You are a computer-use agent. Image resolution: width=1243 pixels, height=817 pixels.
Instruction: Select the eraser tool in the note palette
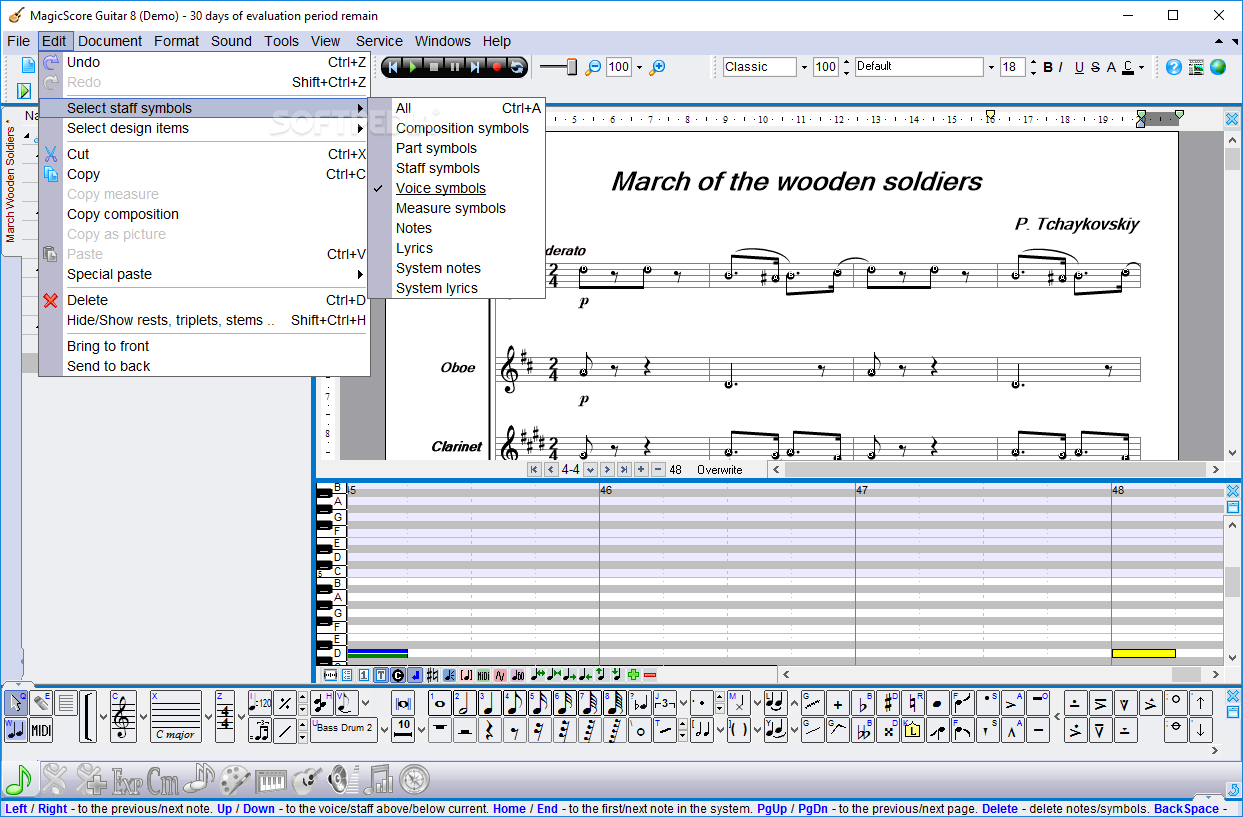41,703
